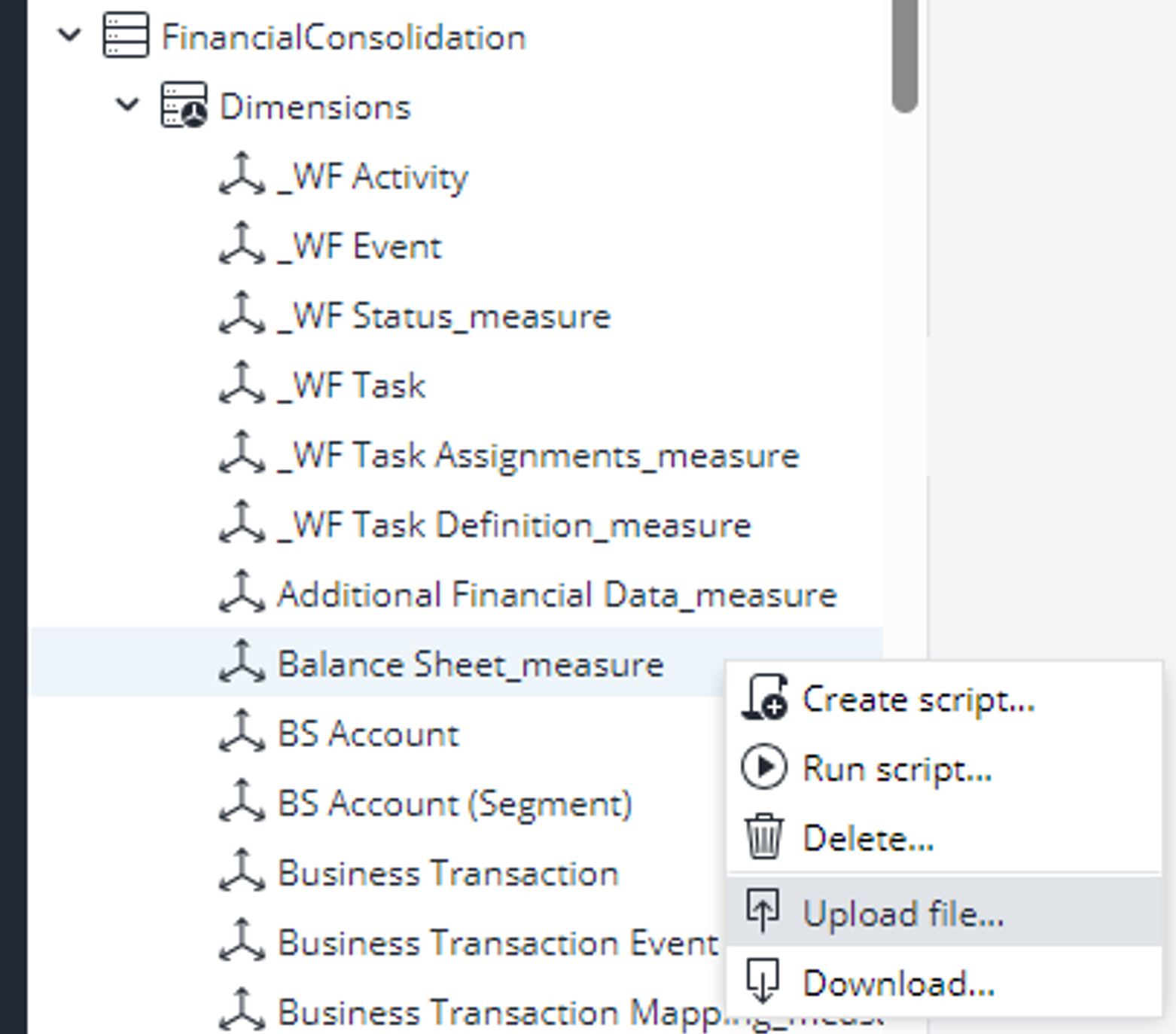
Task: Select Upload file... in the context menu
Action: point(944,912)
